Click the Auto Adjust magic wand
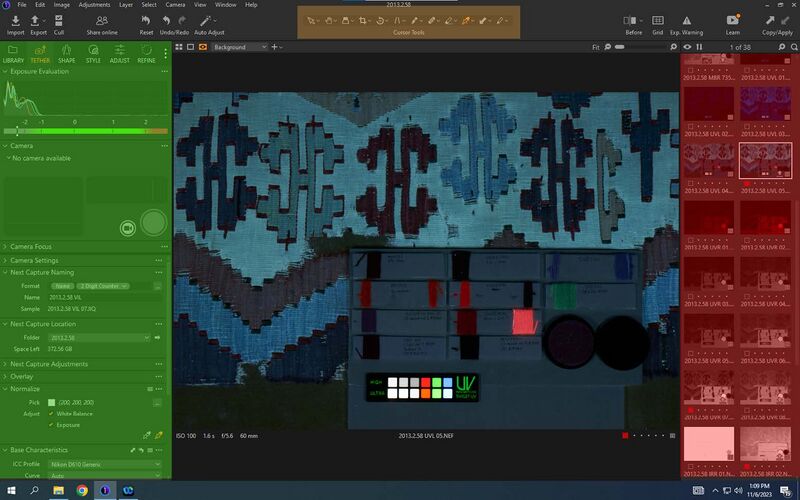Screen dimensions: 800x500 coord(205,20)
